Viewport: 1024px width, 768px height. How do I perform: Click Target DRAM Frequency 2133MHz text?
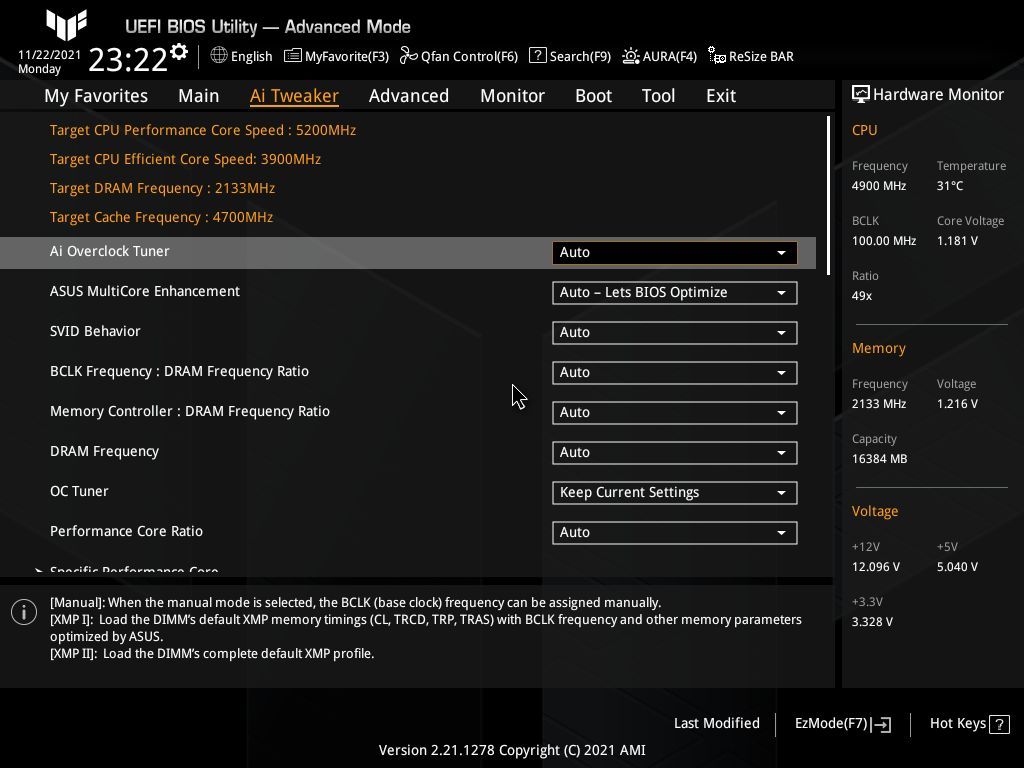[162, 188]
